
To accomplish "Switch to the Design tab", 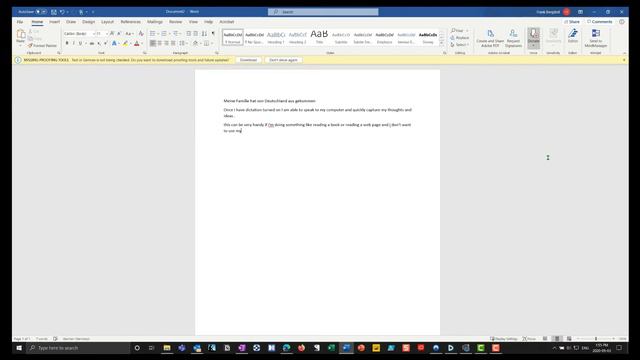I will coord(88,22).
